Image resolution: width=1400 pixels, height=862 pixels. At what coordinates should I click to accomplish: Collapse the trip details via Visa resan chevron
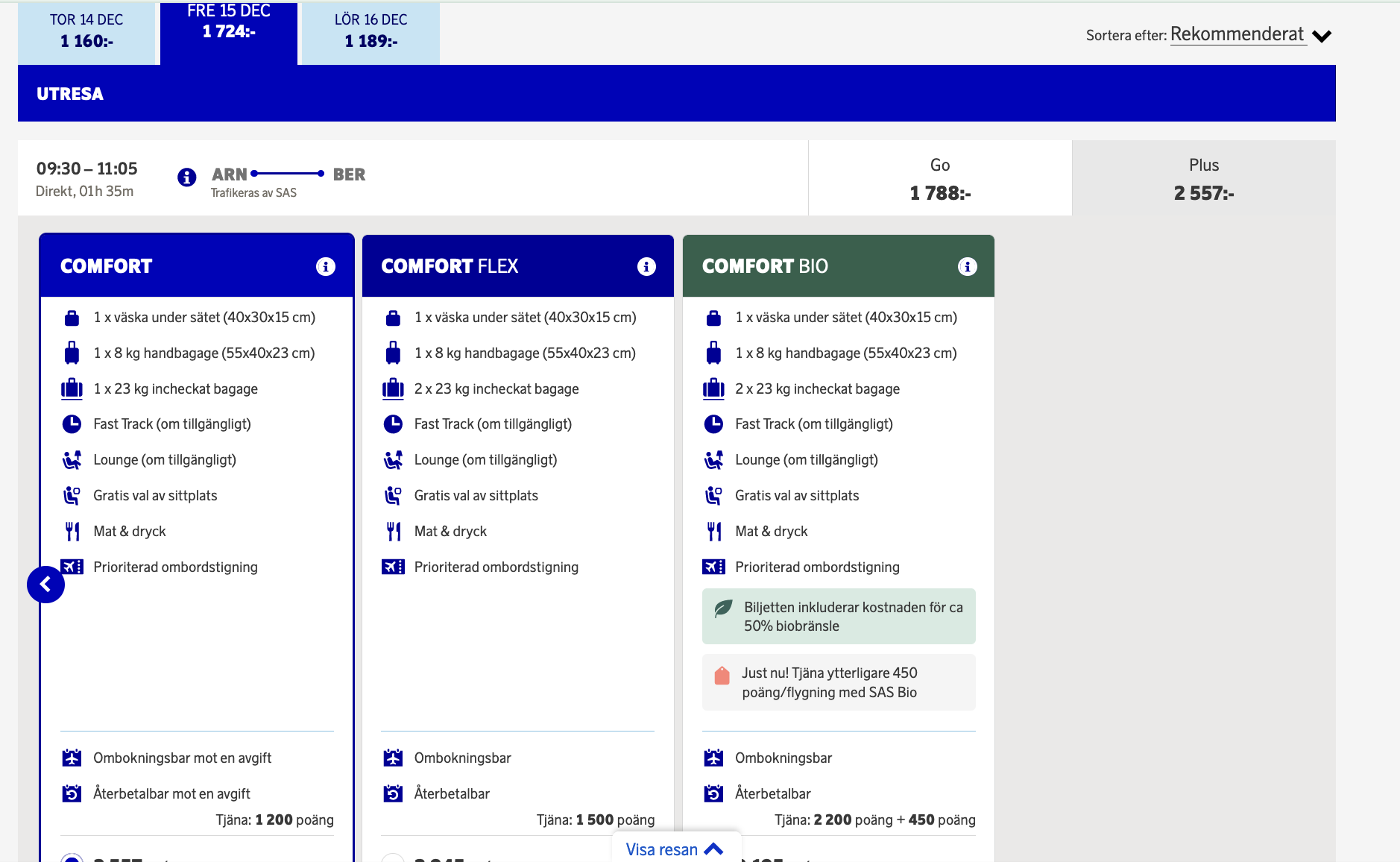pos(714,849)
